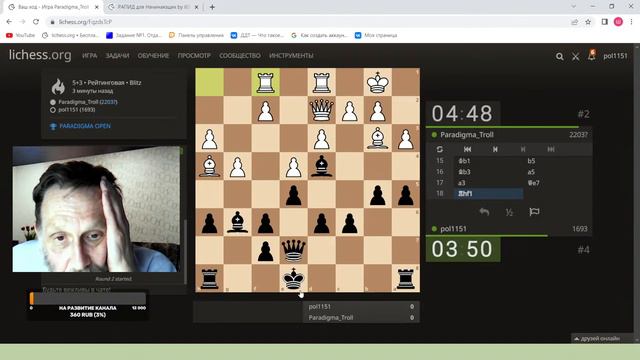Select the black bishop in the board center

pyautogui.click(x=322, y=167)
